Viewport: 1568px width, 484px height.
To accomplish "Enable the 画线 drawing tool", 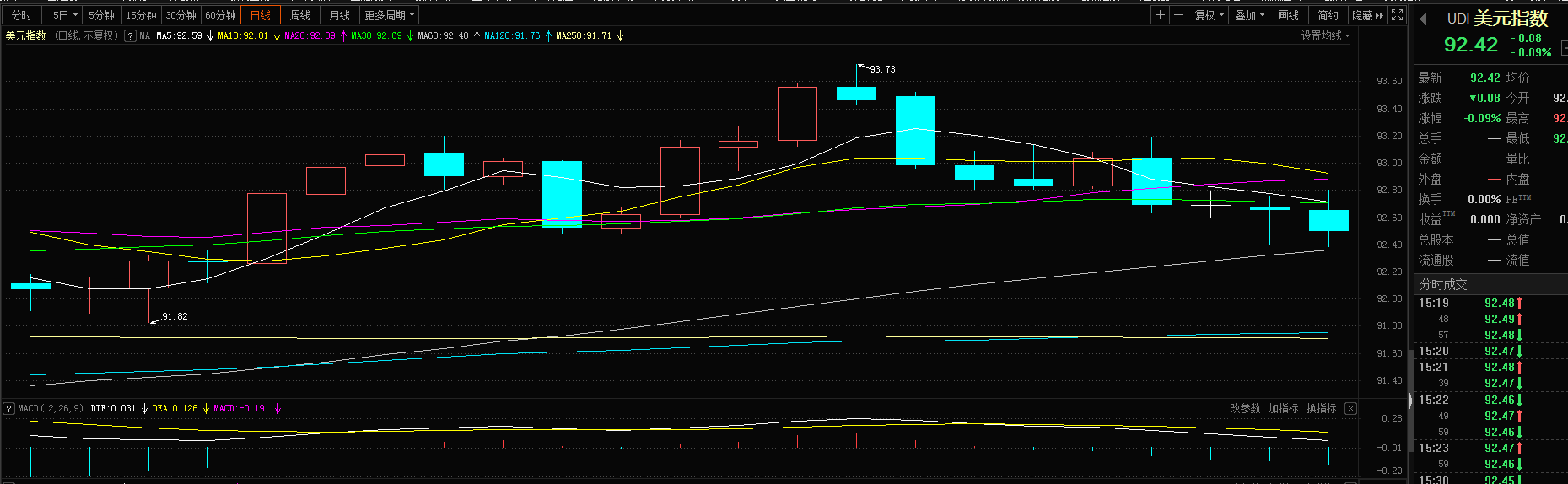I will click(1288, 15).
